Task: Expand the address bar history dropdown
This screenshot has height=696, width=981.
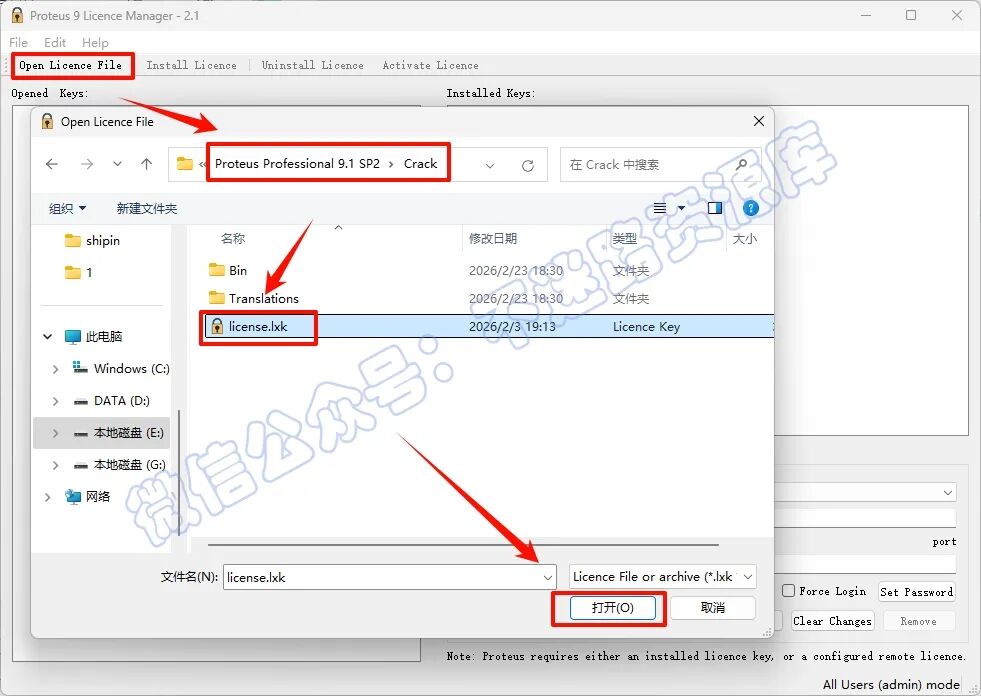Action: 490,165
